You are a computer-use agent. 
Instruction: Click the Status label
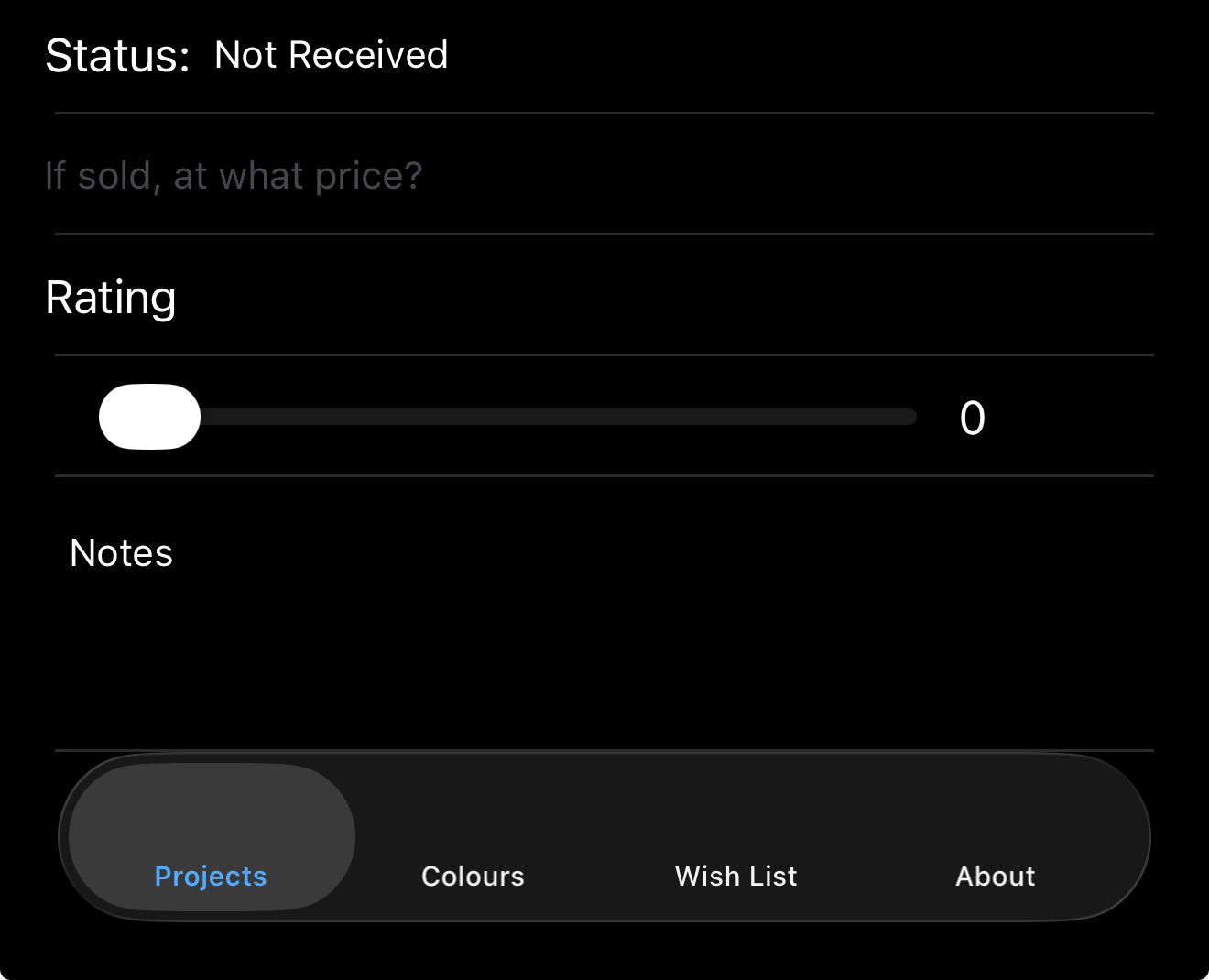point(117,56)
